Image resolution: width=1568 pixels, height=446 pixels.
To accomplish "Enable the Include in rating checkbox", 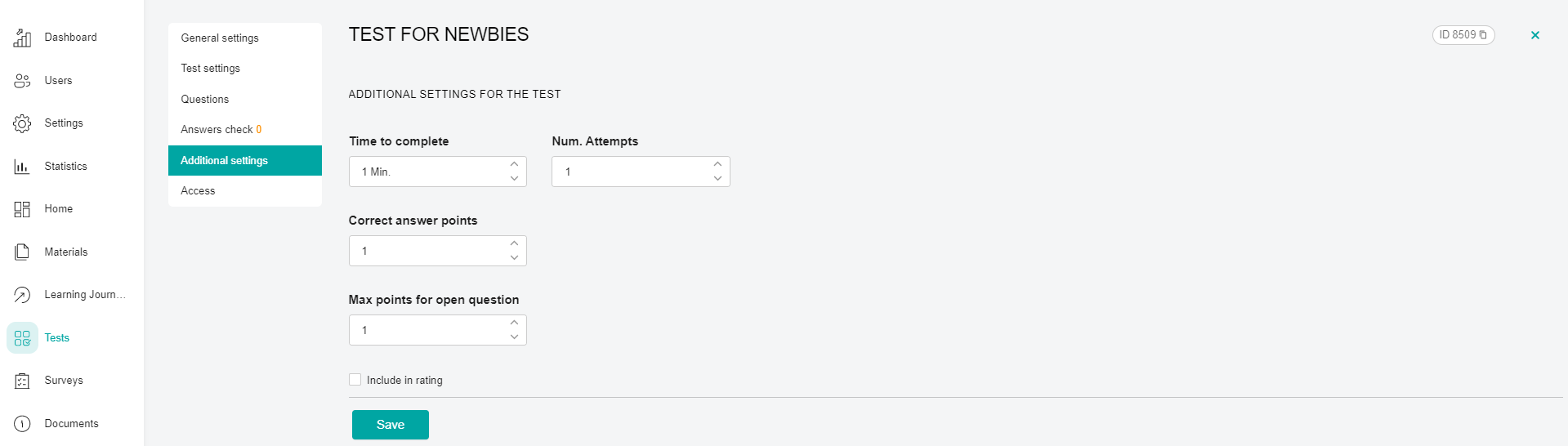I will [355, 380].
